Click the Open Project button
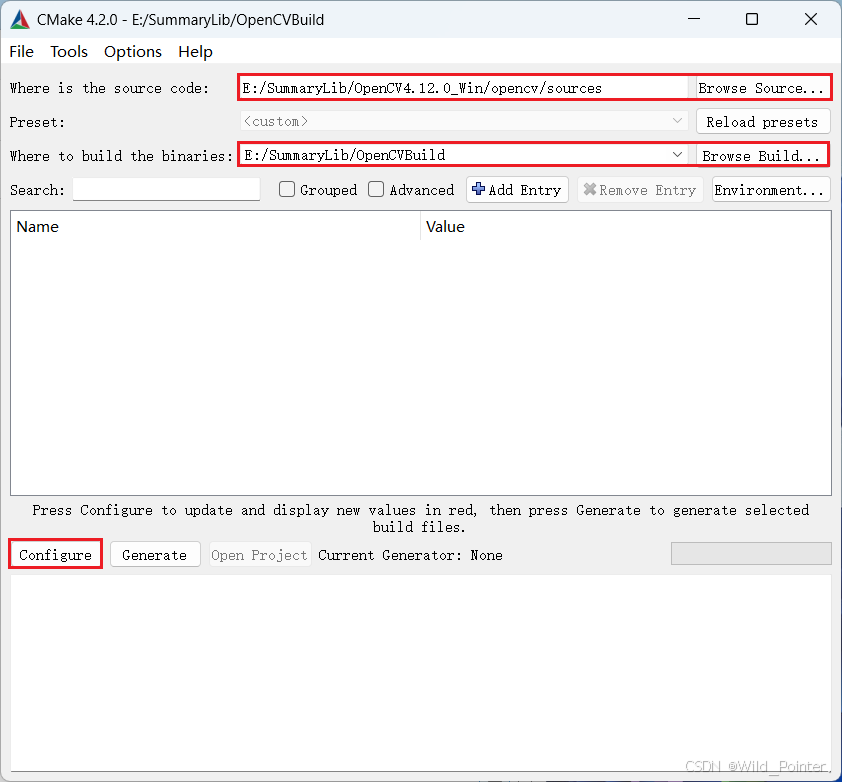Image resolution: width=842 pixels, height=782 pixels. coord(259,555)
